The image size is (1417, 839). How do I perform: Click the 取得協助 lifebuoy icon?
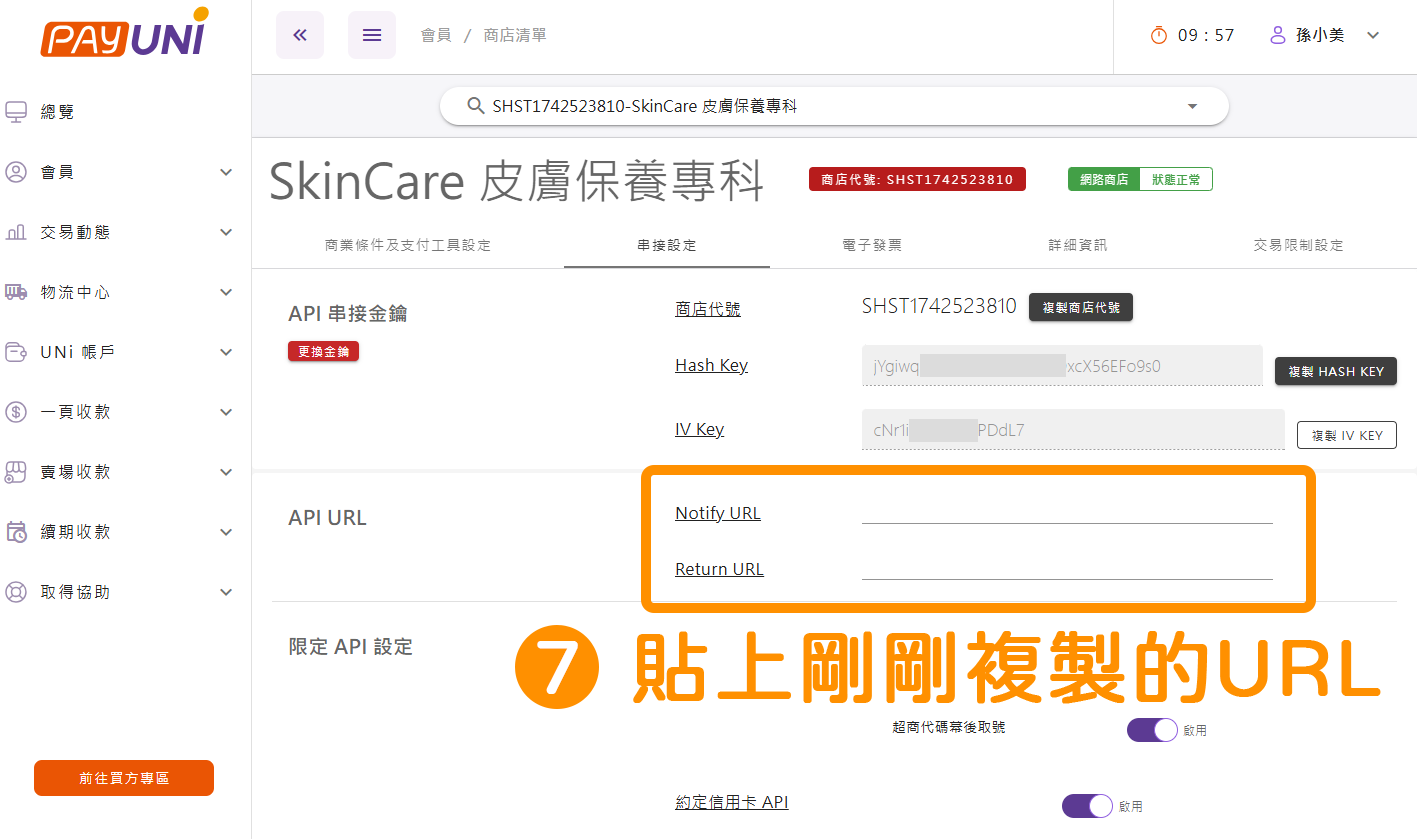pos(16,592)
